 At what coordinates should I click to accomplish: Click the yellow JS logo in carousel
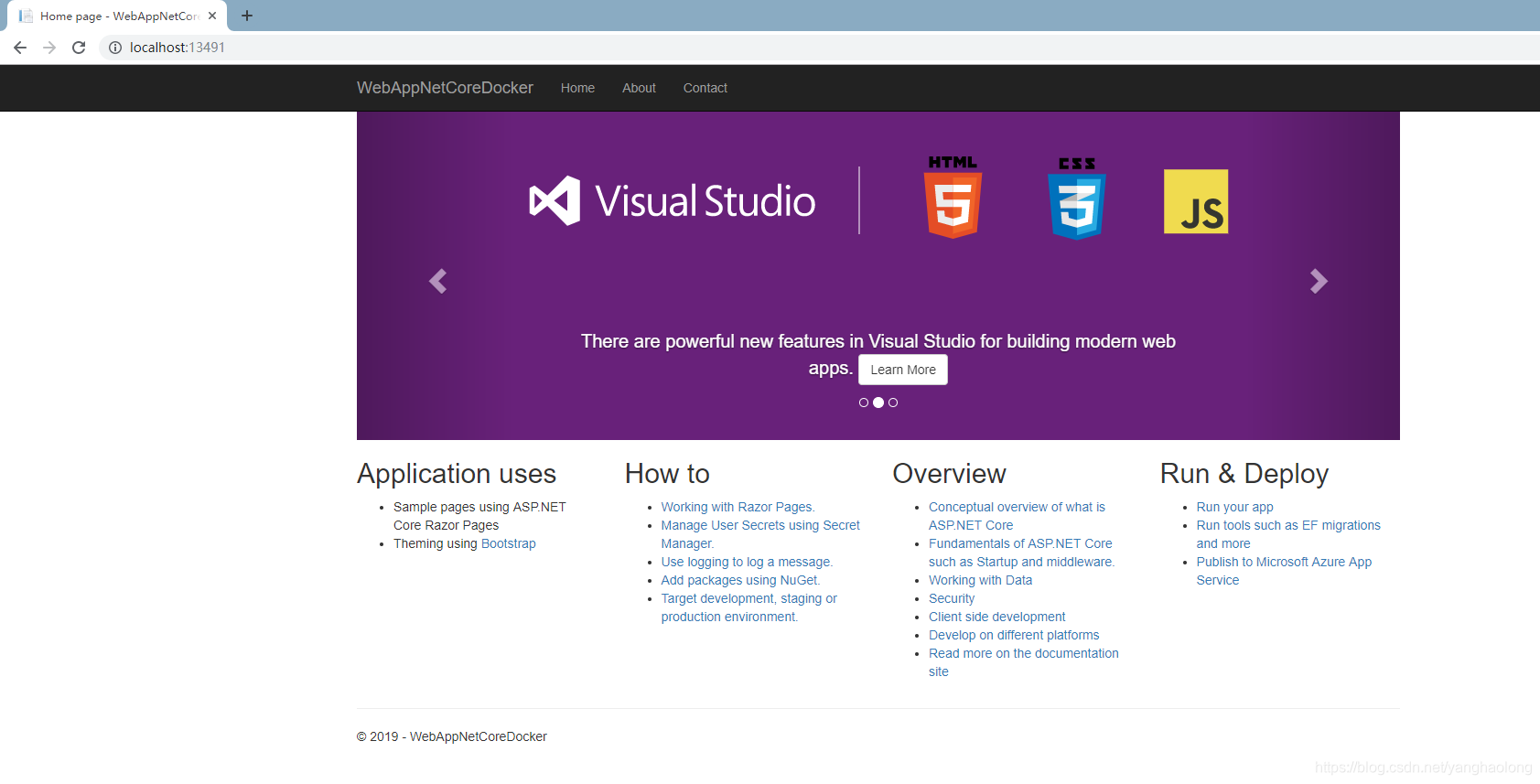(x=1196, y=201)
